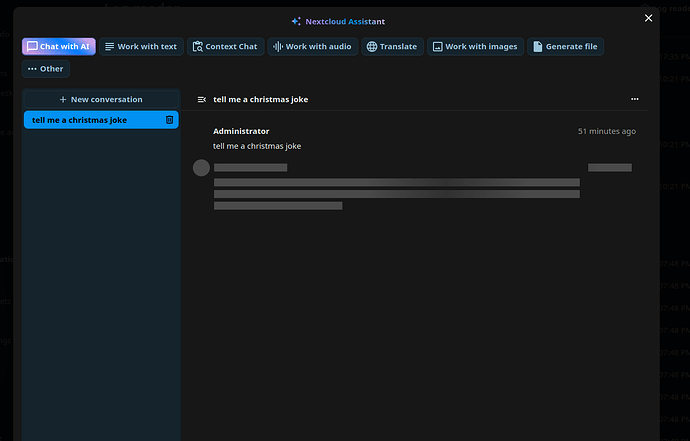Click the waveform icon for Work with audio

(279, 46)
